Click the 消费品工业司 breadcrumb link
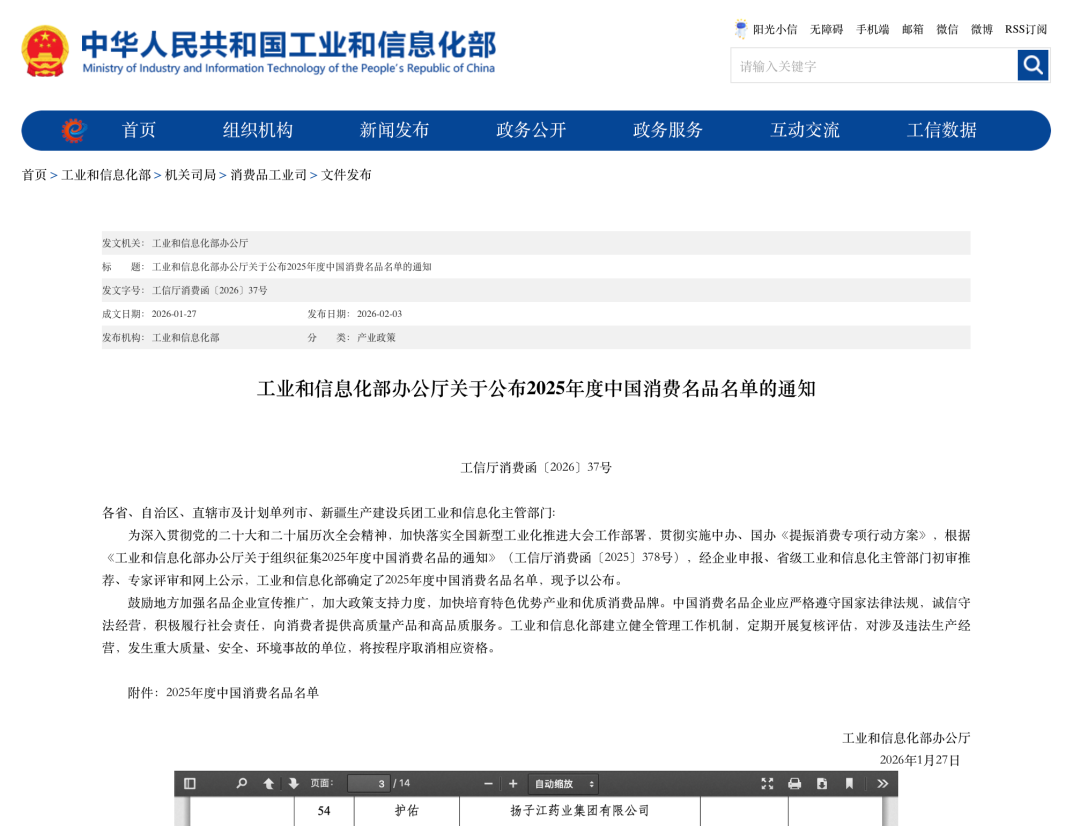The width and height of the screenshot is (1080, 826). point(268,175)
